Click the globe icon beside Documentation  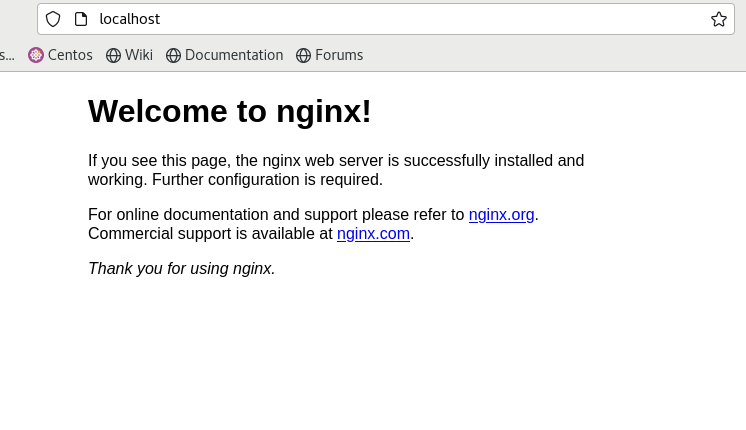pos(173,55)
